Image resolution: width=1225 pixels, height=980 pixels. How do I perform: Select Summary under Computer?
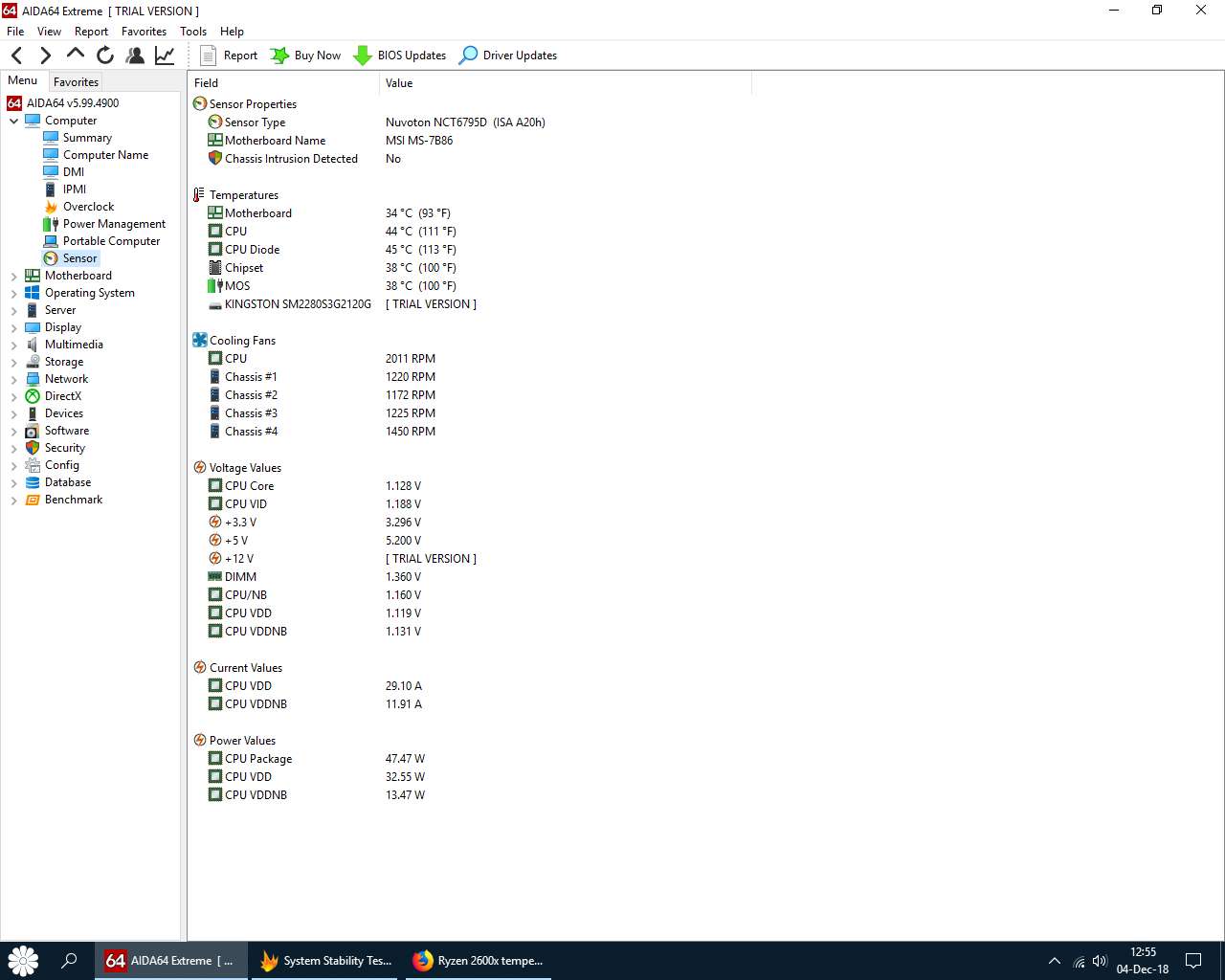[87, 138]
